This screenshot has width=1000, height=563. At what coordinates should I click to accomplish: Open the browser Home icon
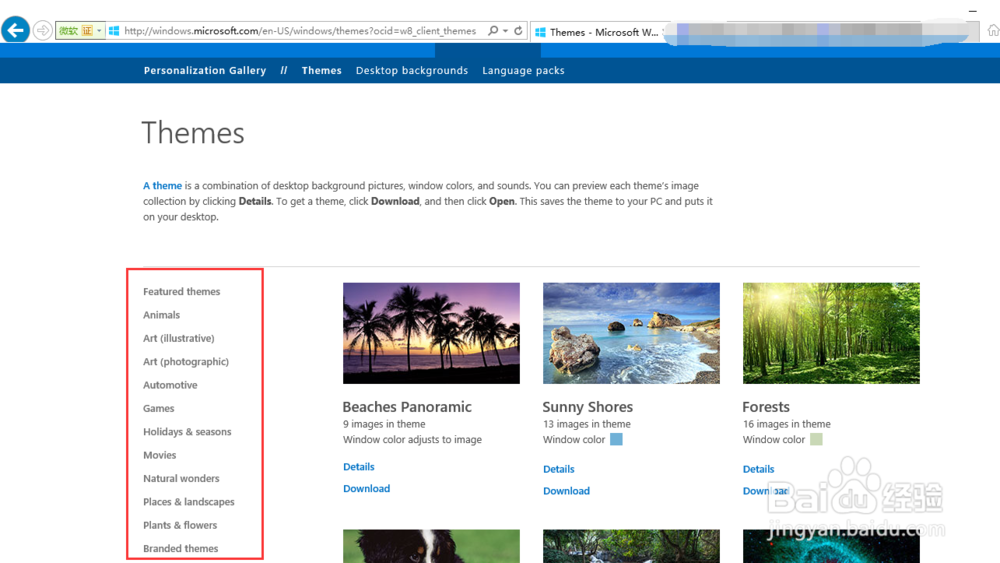(x=992, y=31)
